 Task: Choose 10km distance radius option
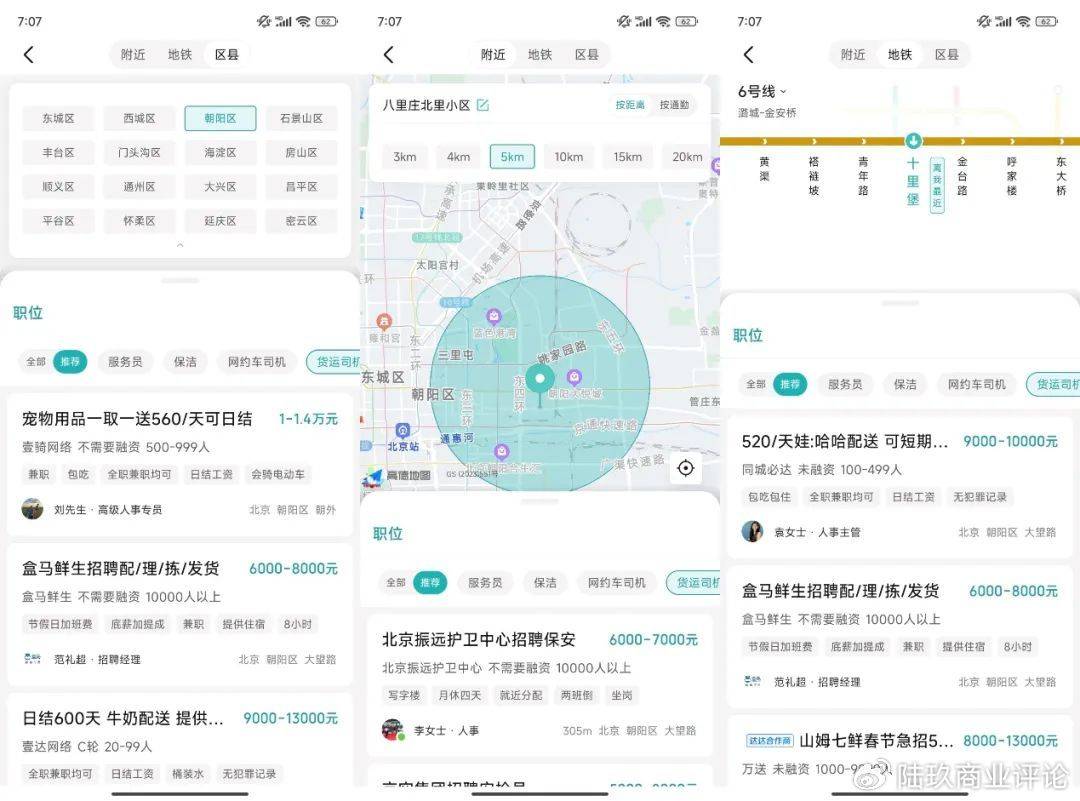569,157
